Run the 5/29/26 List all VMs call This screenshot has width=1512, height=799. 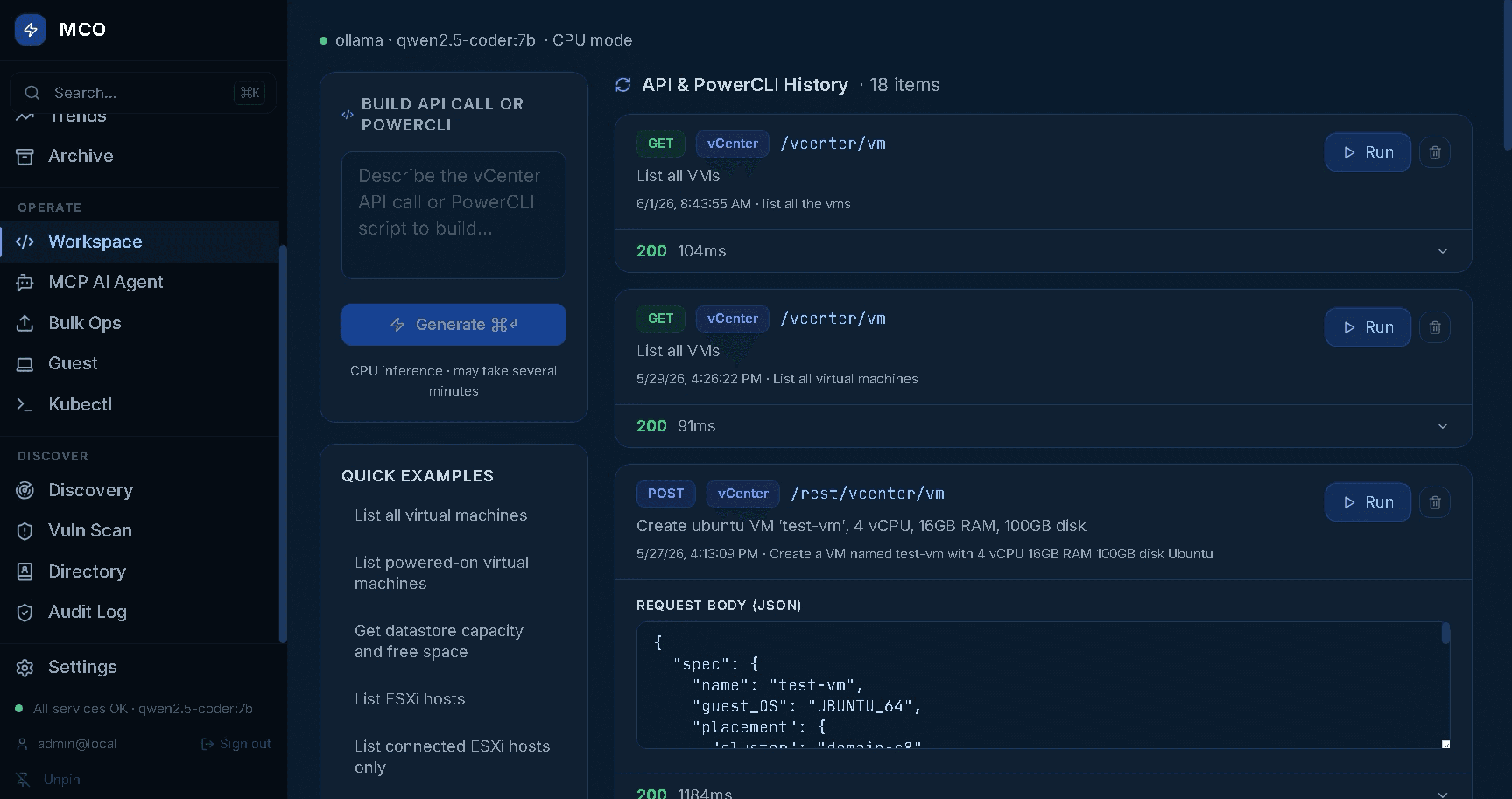(x=1368, y=327)
